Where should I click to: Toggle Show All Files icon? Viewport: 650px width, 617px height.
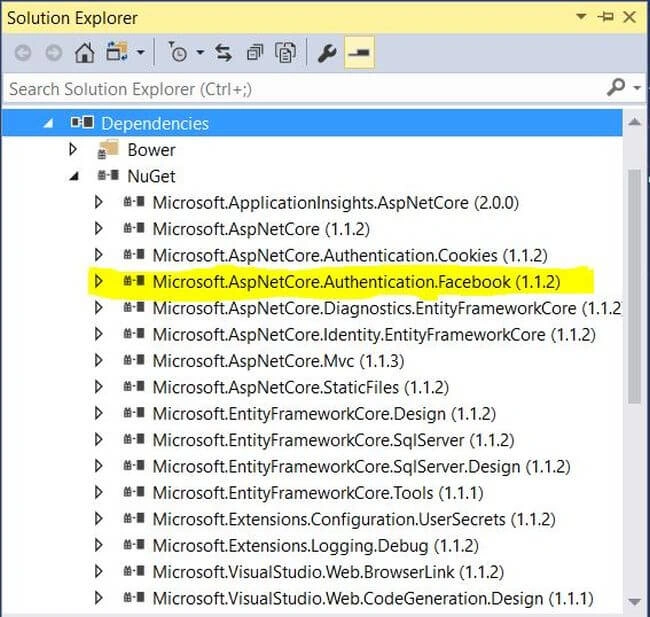point(285,53)
